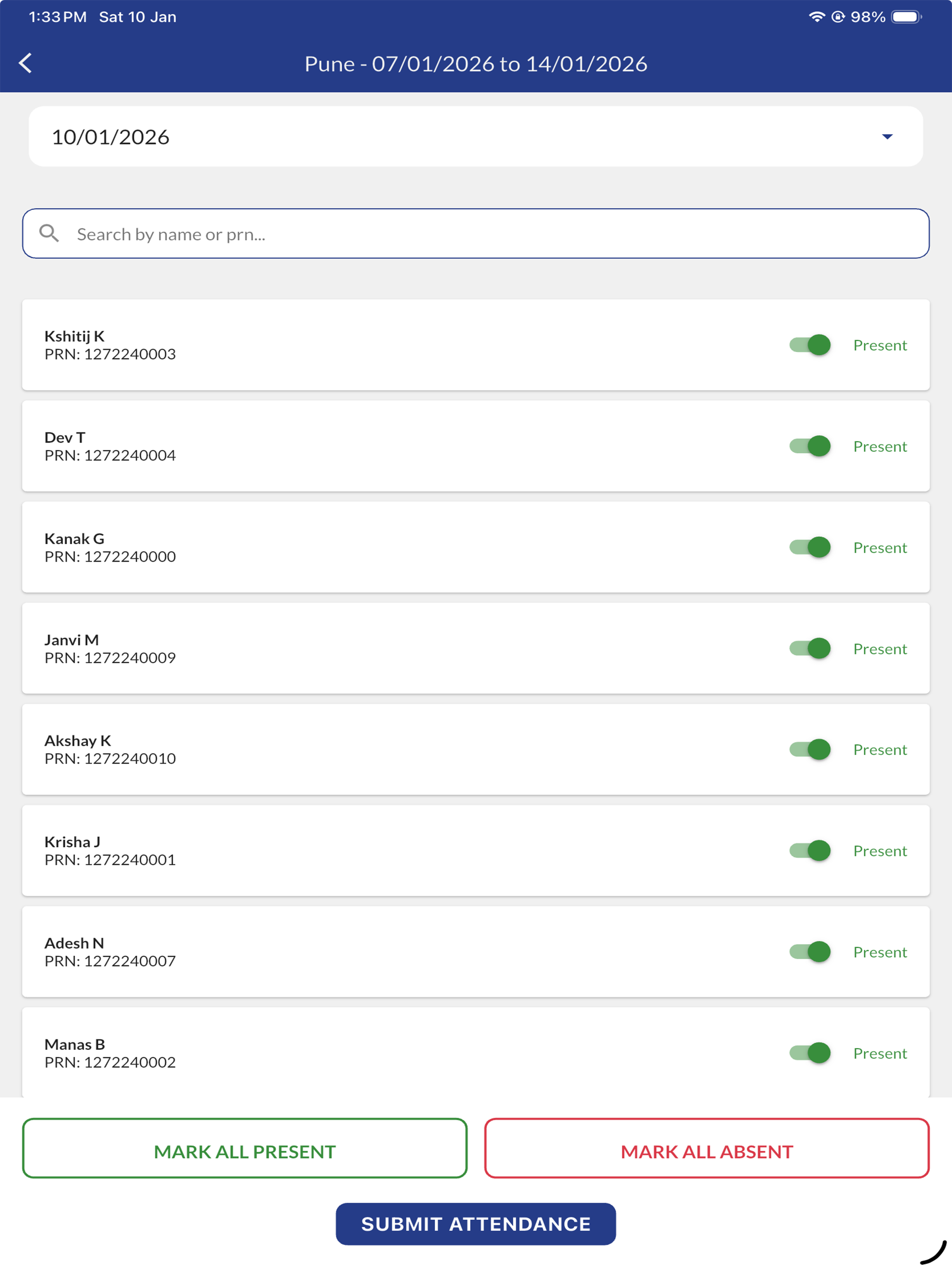Click the Pune date range header title
This screenshot has width=952, height=1270.
pos(476,64)
